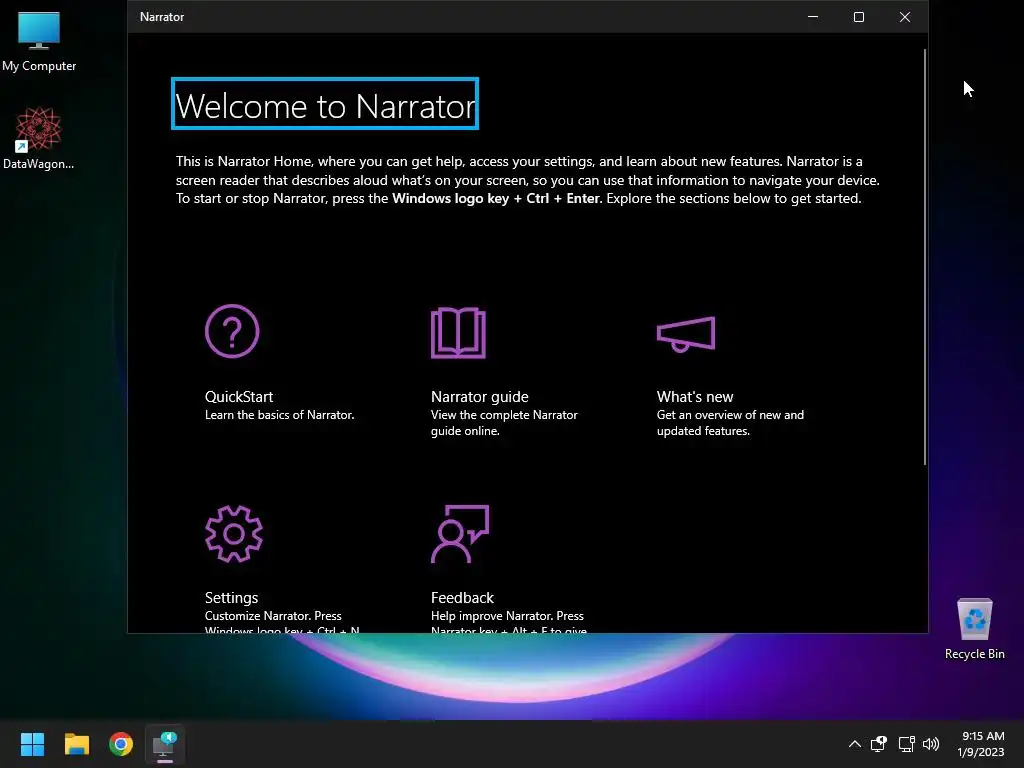Select the Feedback title link

pos(462,598)
